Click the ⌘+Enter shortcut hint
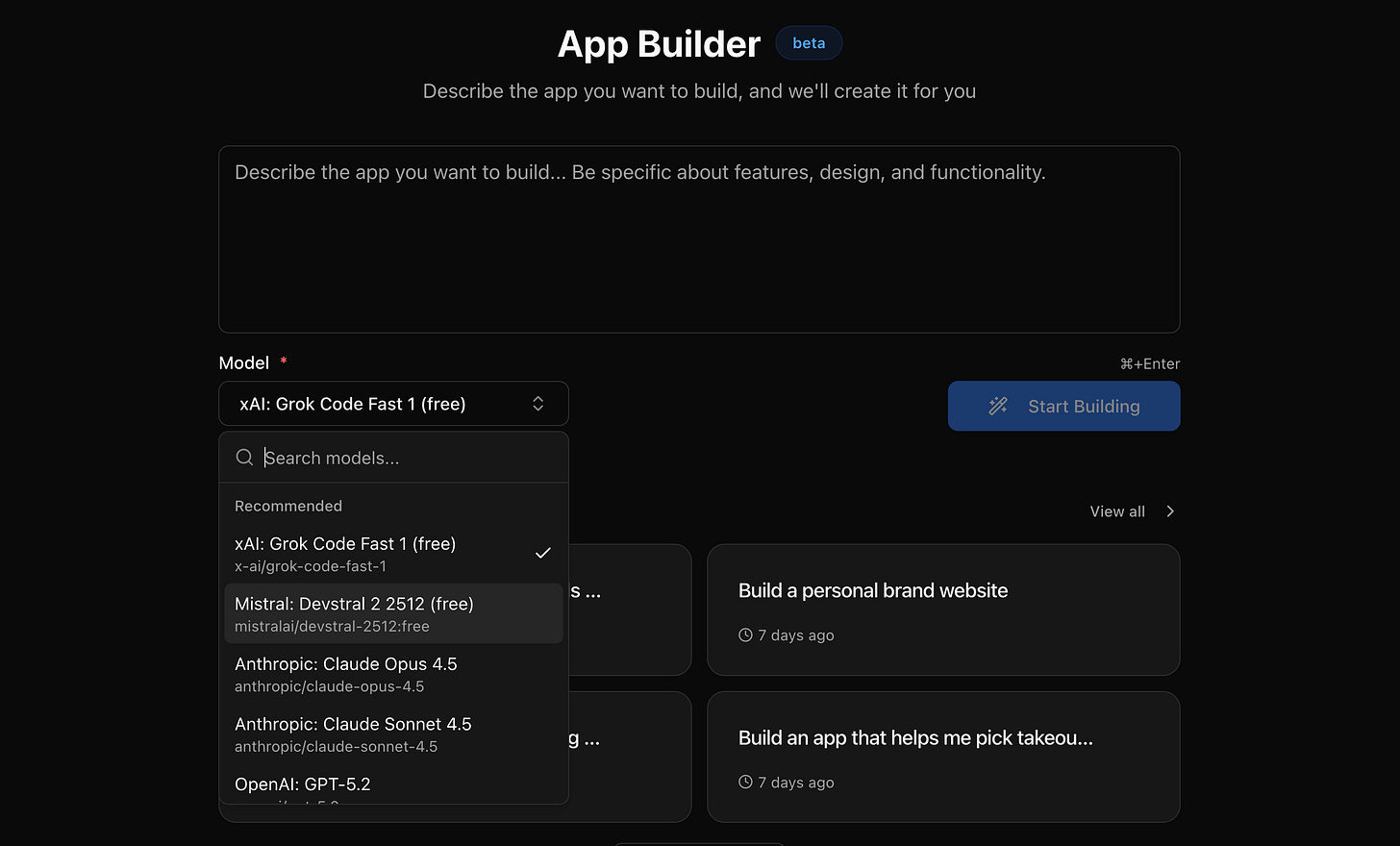Image resolution: width=1400 pixels, height=846 pixels. click(x=1149, y=363)
